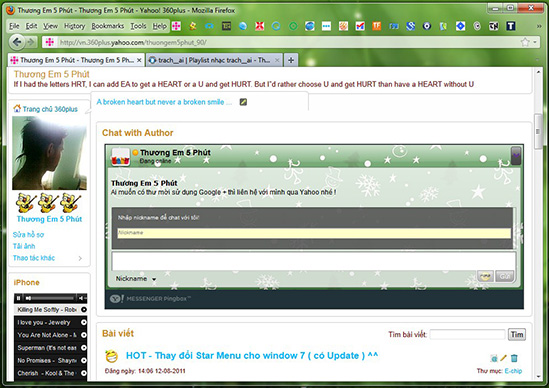Switch to the trach_ai Playlist tab
The width and height of the screenshot is (549, 388).
pyautogui.click(x=214, y=60)
